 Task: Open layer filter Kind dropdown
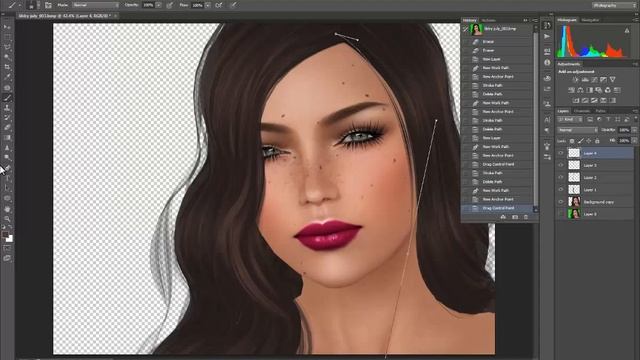pos(571,119)
